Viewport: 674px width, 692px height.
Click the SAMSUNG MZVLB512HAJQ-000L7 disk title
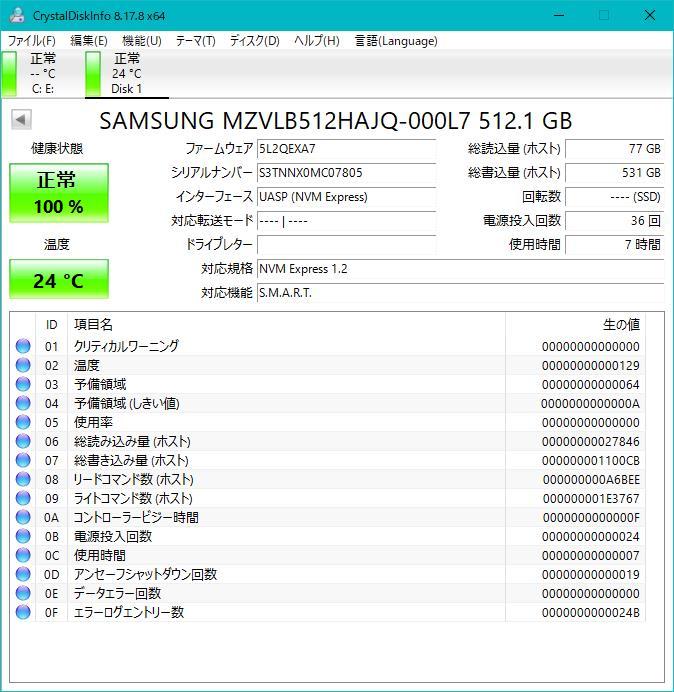[335, 120]
